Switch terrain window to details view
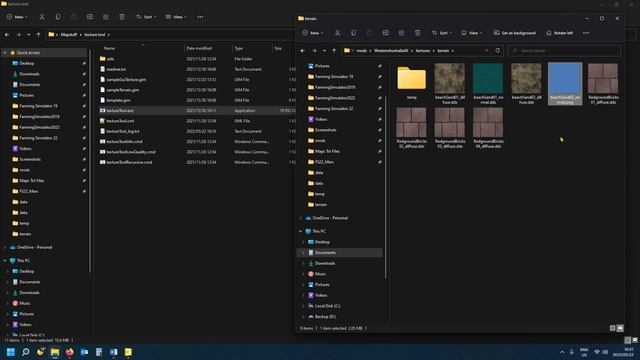Screen dimensions: 640x360 [612, 328]
